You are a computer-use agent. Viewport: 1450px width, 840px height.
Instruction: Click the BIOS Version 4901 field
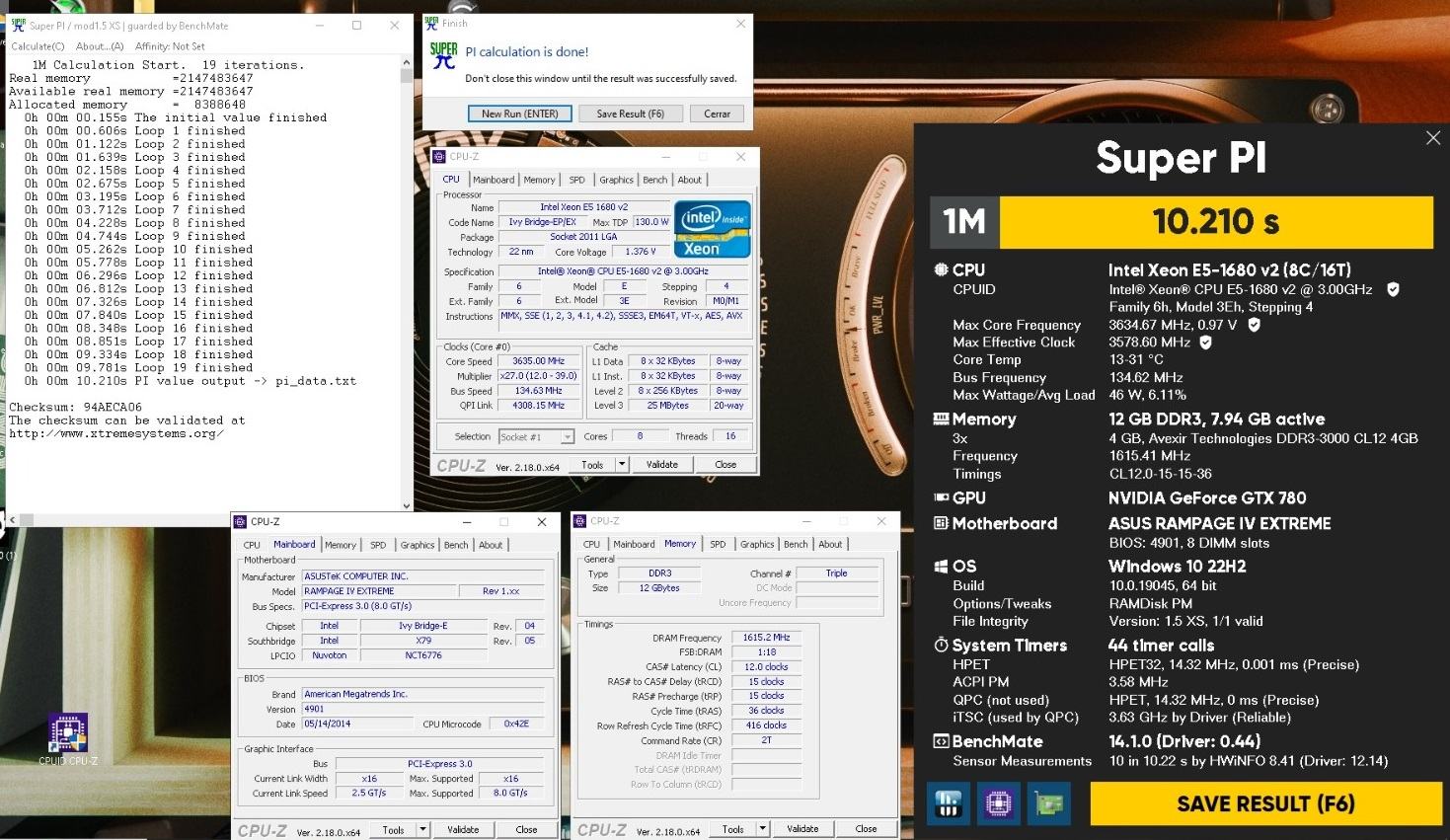[423, 709]
